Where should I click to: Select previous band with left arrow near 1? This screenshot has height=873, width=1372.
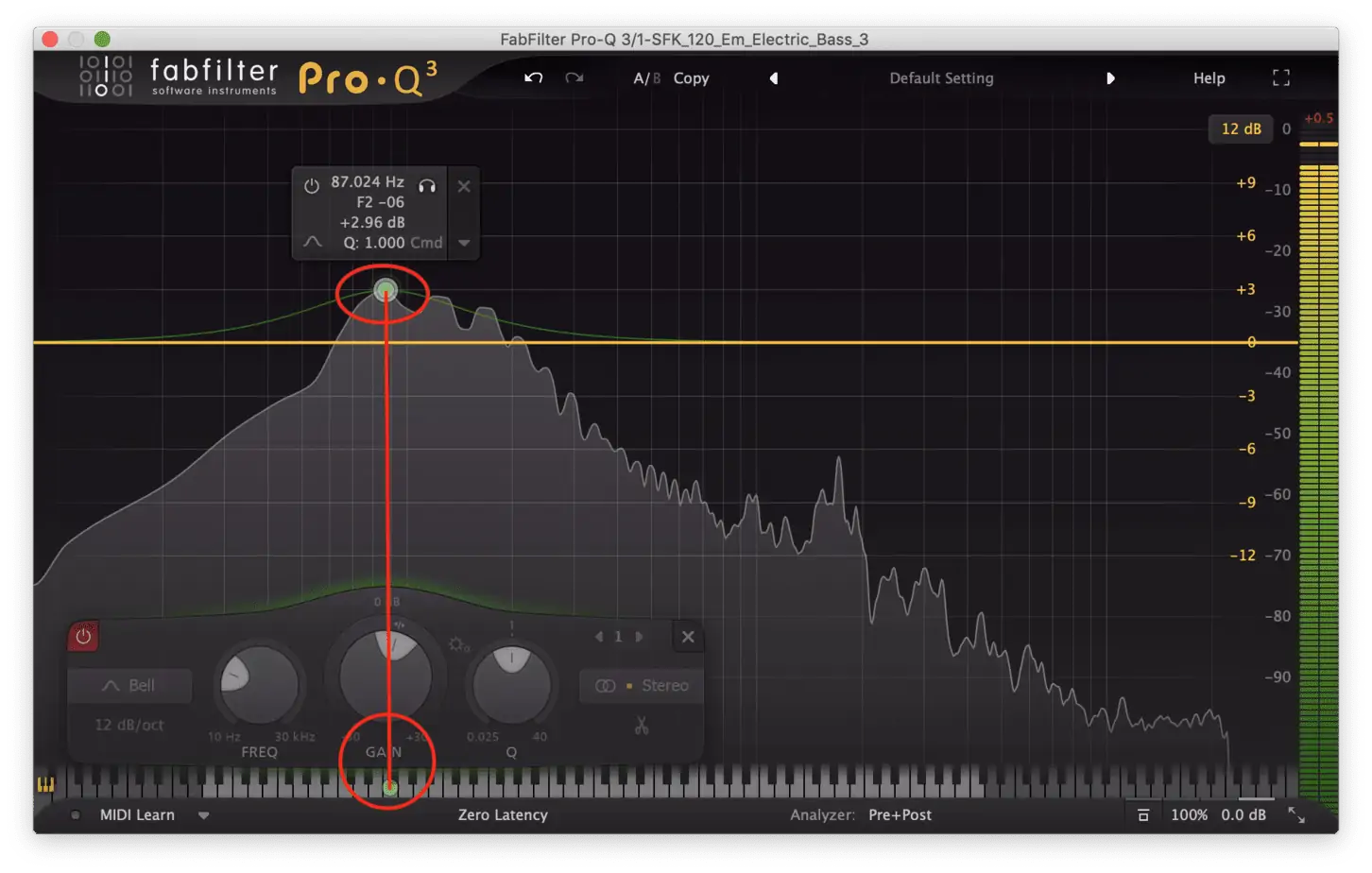pyautogui.click(x=598, y=637)
